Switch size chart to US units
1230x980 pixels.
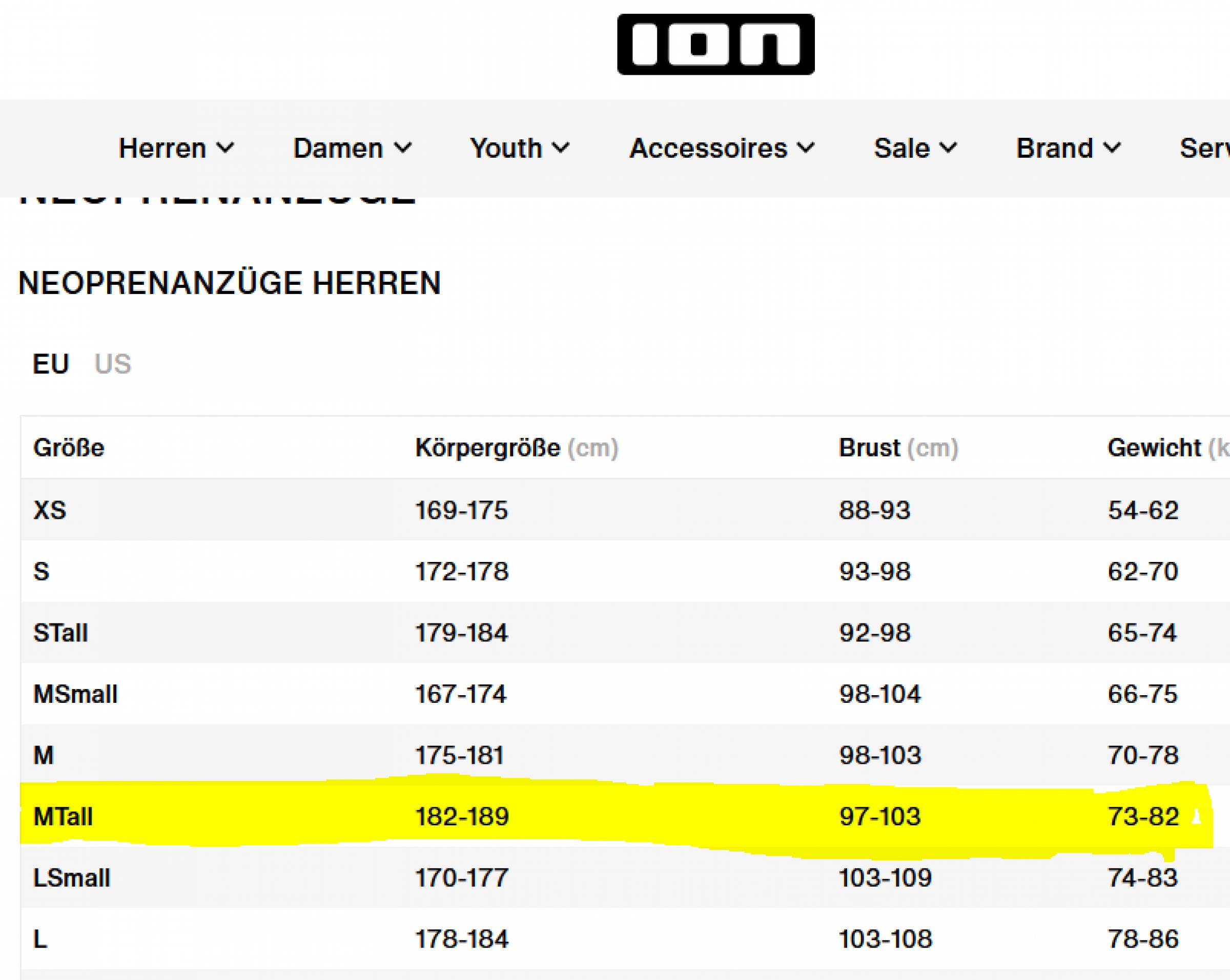[x=112, y=364]
